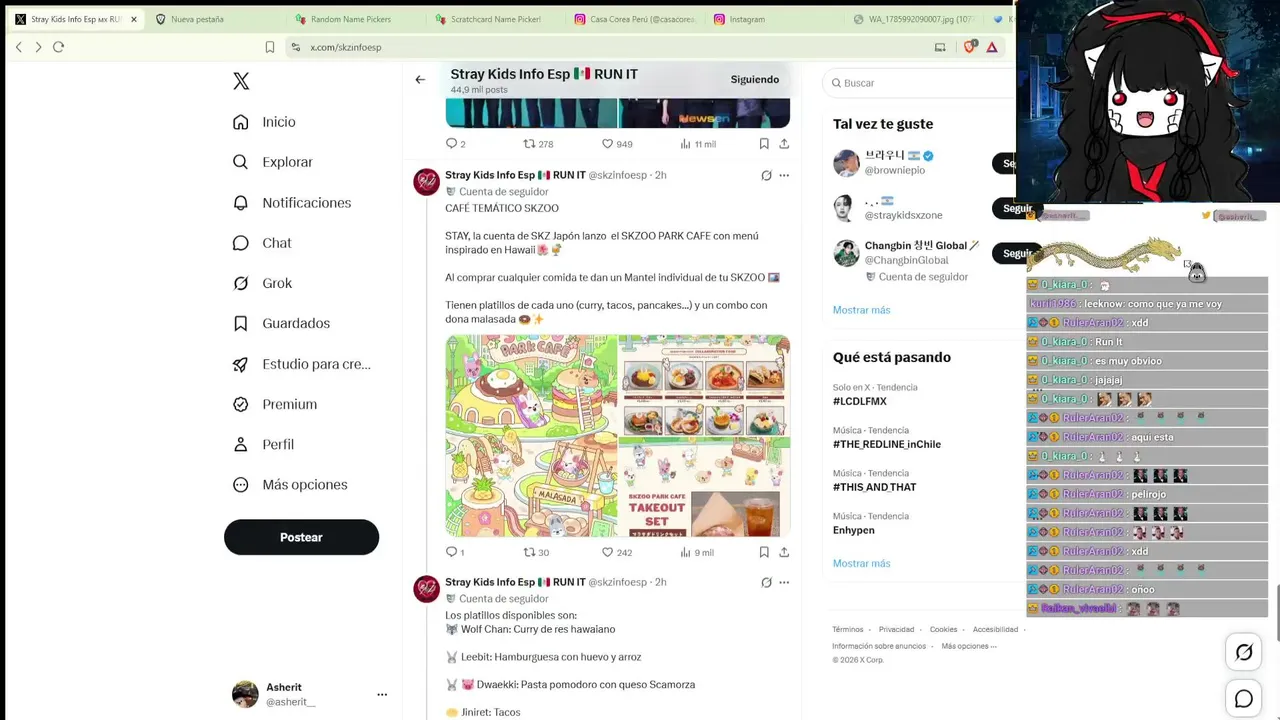Open Notificaciones in the sidebar
1280x720 pixels.
pos(292,203)
